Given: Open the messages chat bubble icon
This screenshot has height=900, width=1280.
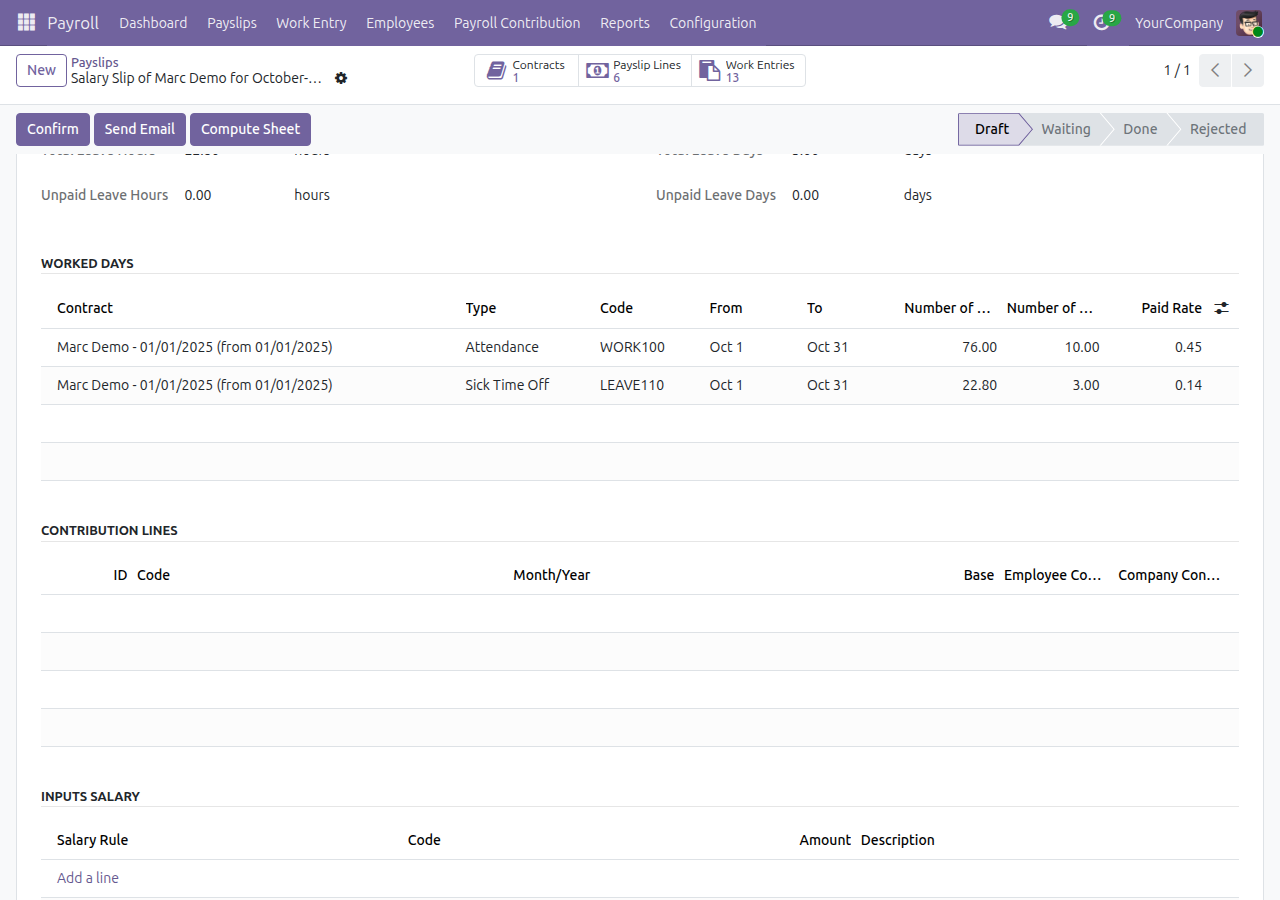Looking at the screenshot, I should (1058, 22).
